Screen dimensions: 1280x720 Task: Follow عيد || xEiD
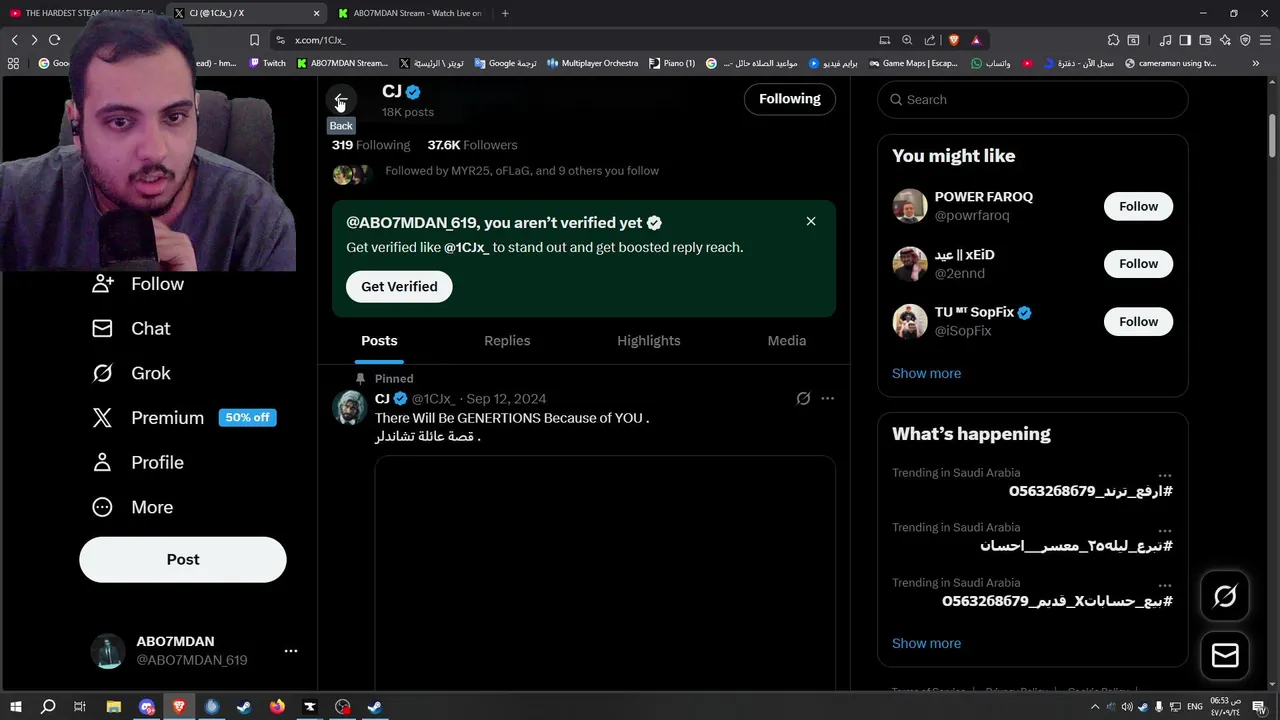click(1138, 264)
